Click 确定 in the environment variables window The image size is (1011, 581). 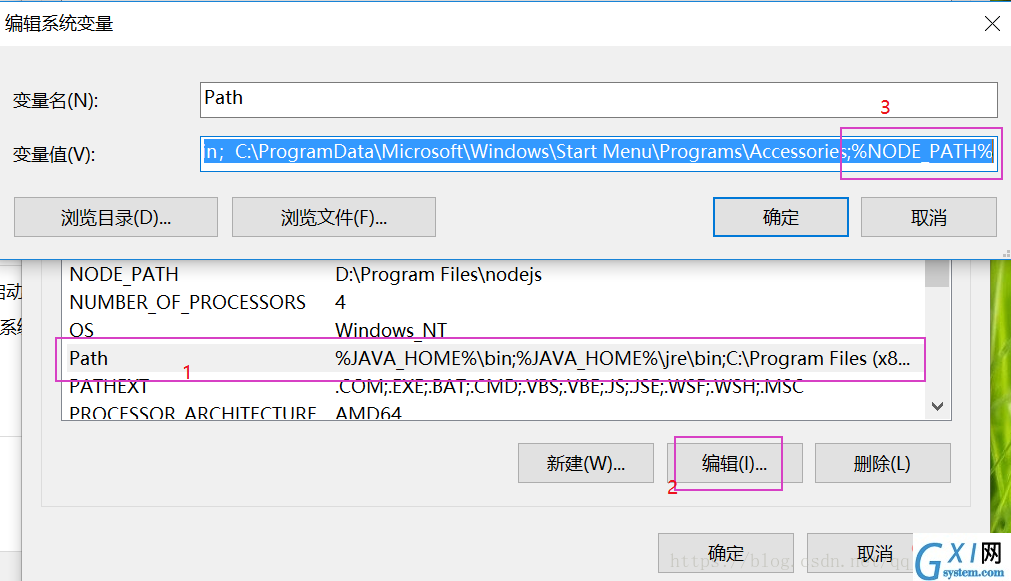726,553
